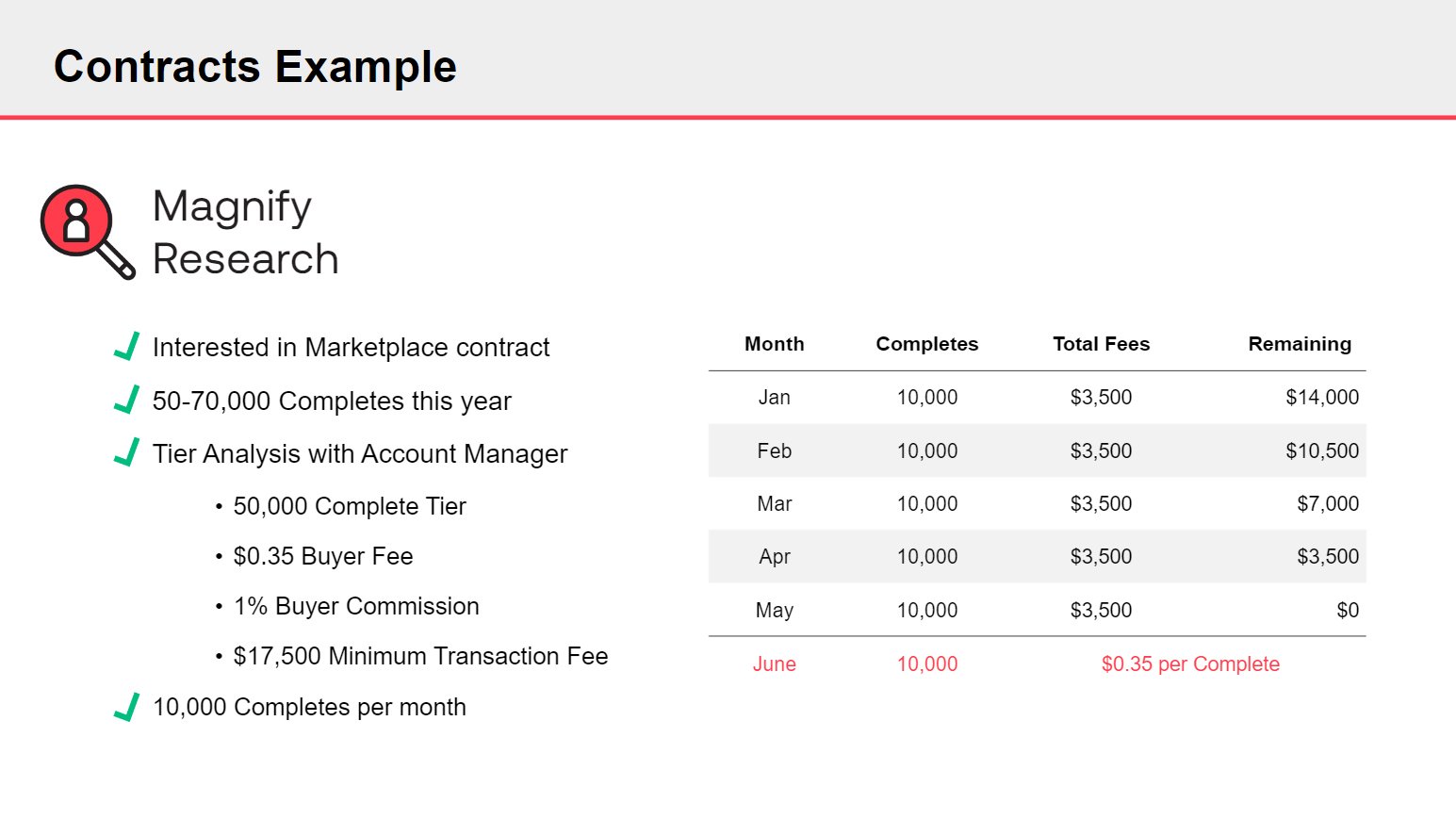Click the Magnify Research magnifying glass logo

[83, 228]
